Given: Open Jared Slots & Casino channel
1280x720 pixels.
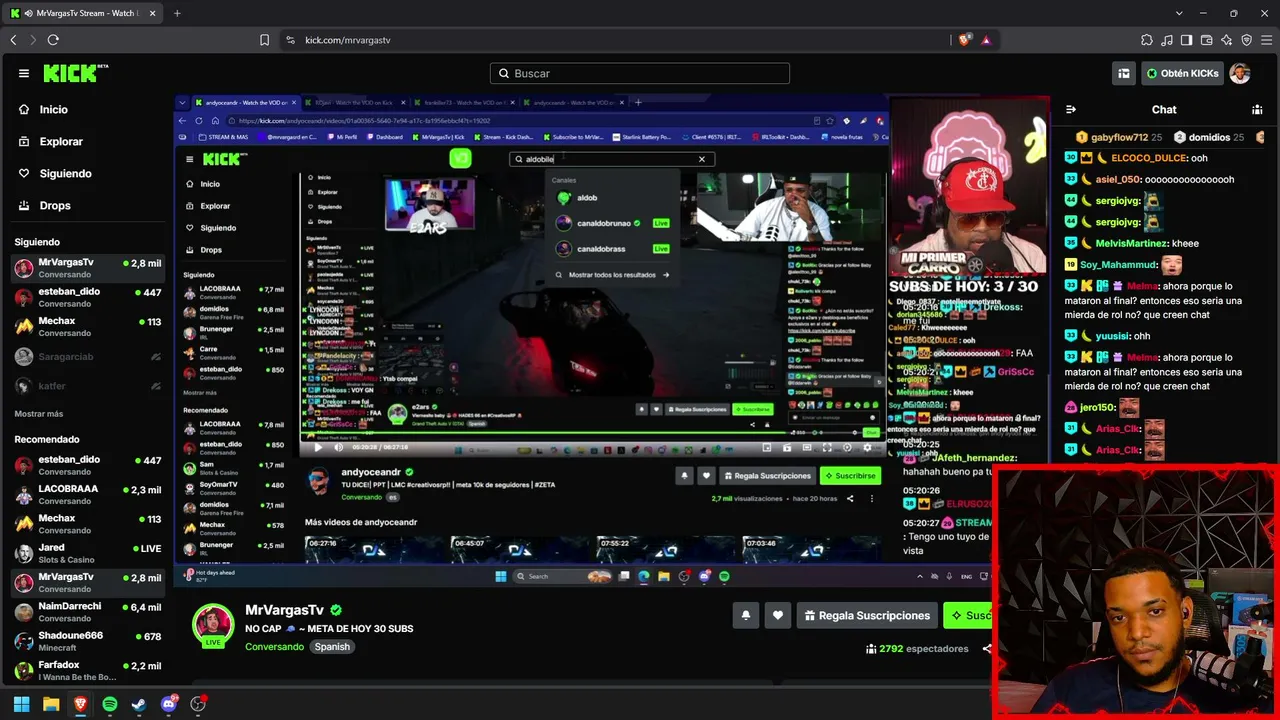Looking at the screenshot, I should point(88,553).
